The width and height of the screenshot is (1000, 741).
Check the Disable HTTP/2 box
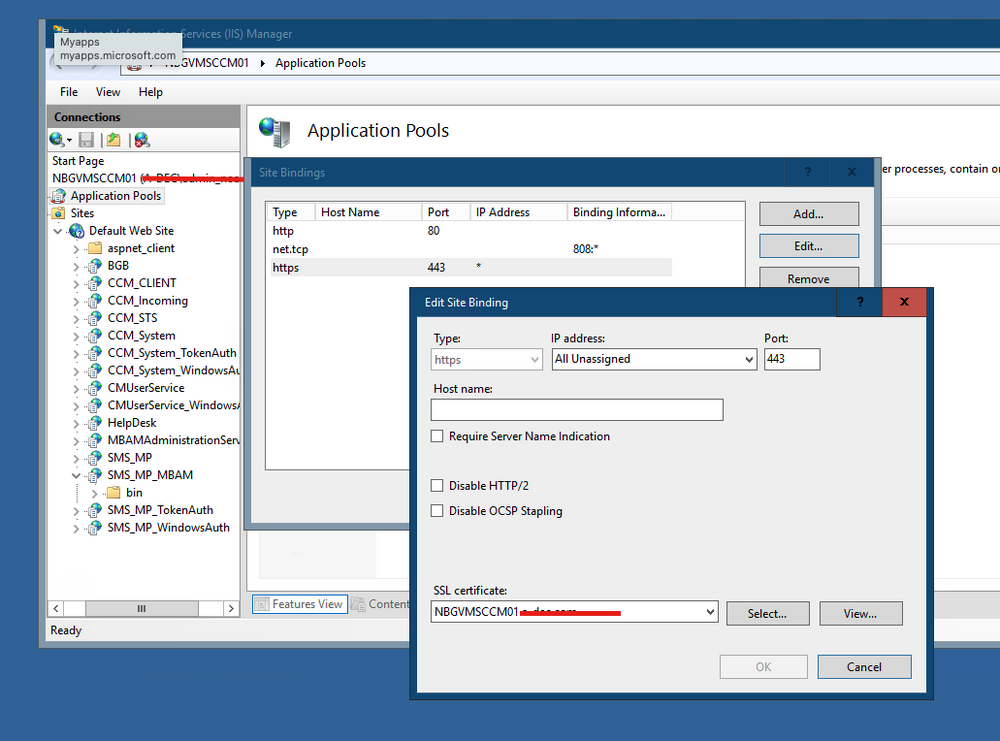coord(437,486)
